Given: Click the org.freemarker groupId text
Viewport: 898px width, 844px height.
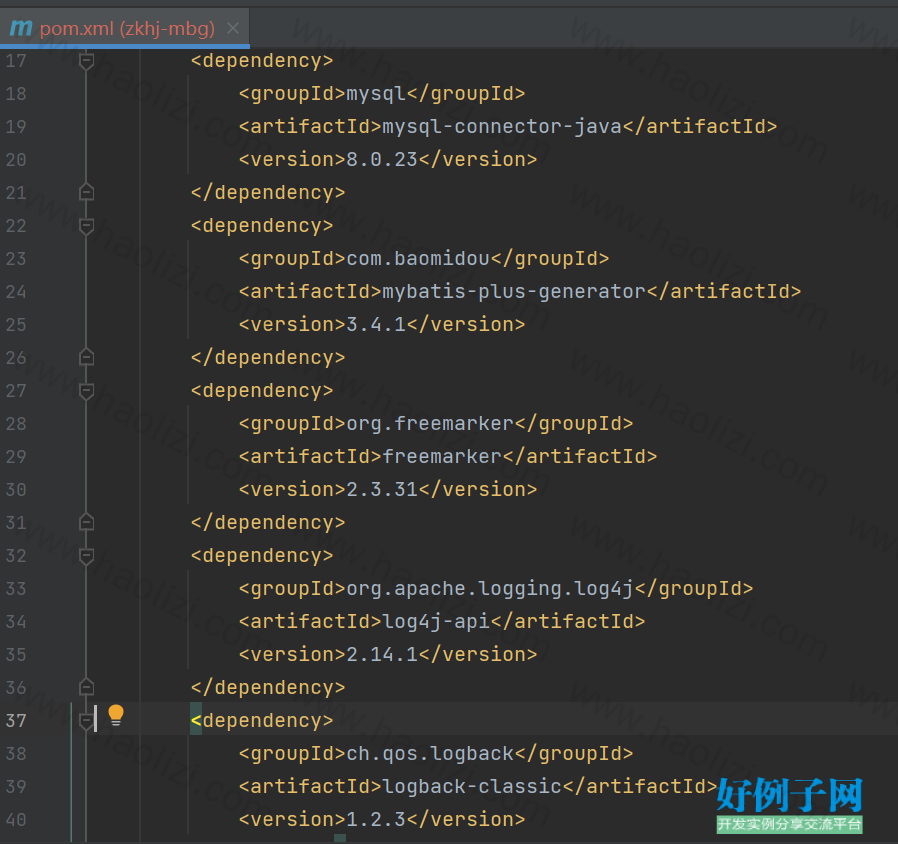Looking at the screenshot, I should coord(430,423).
